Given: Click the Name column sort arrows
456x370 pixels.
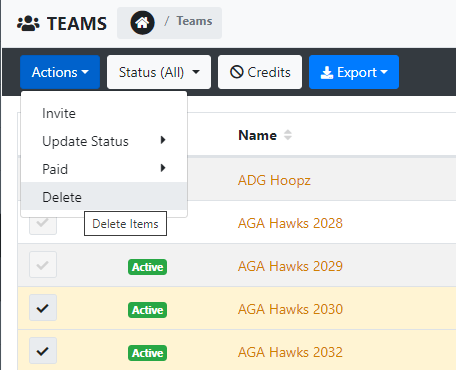Looking at the screenshot, I should 288,135.
